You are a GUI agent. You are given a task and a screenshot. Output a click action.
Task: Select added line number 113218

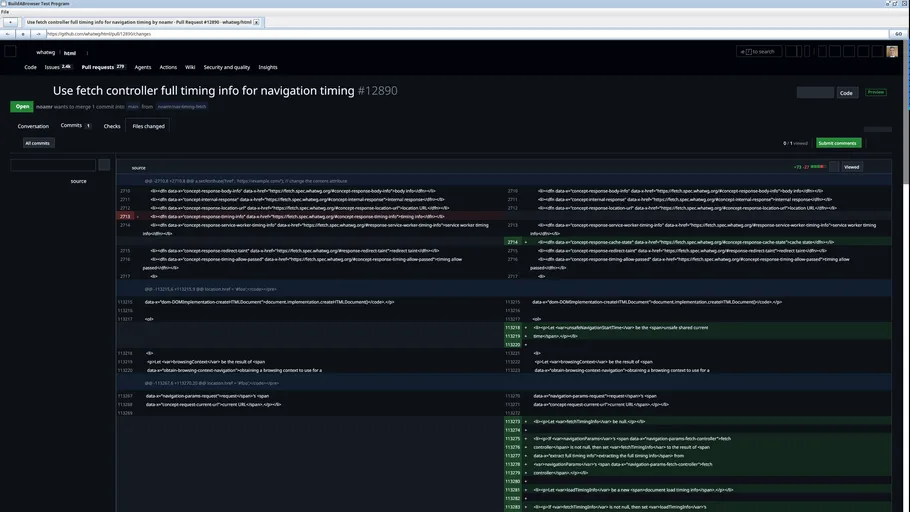[512, 327]
